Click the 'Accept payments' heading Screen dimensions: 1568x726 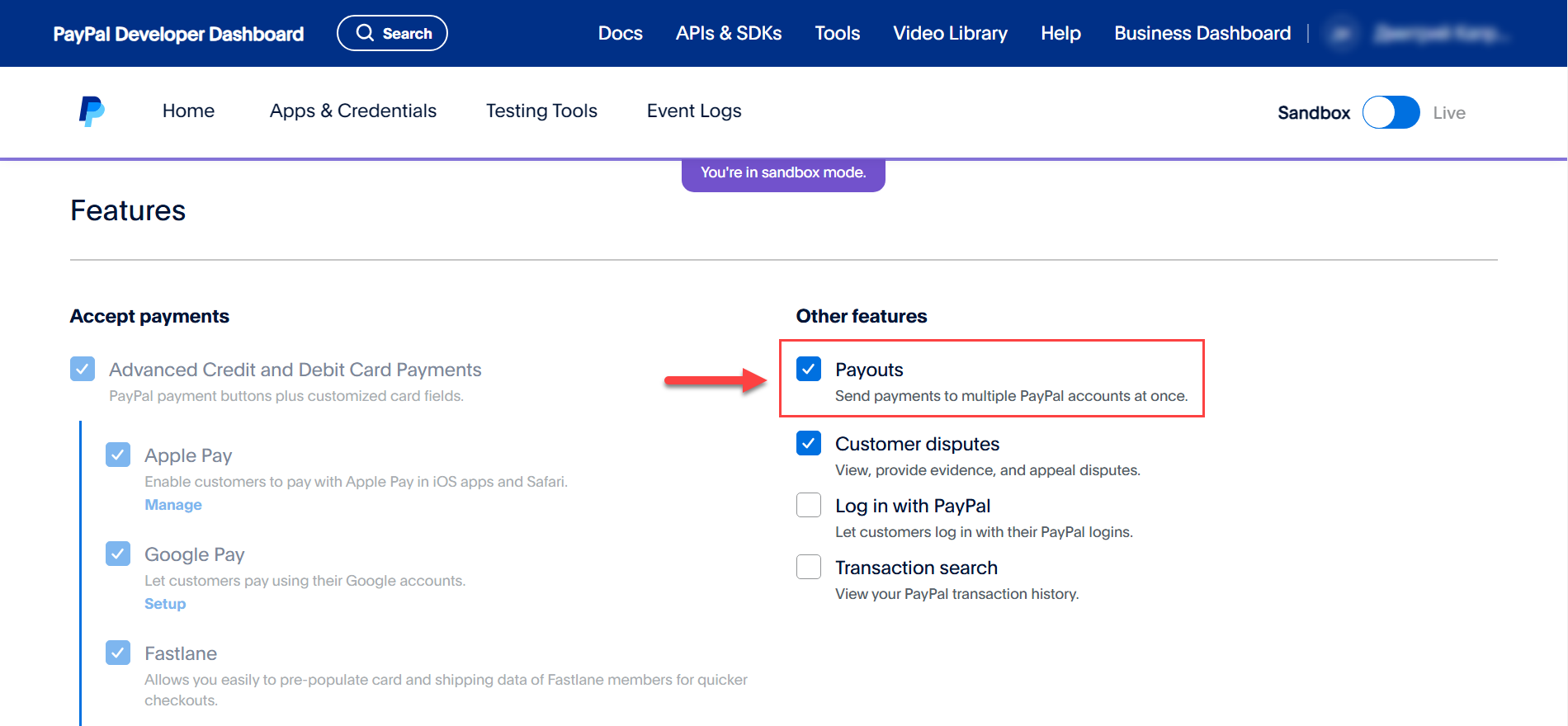[x=149, y=316]
